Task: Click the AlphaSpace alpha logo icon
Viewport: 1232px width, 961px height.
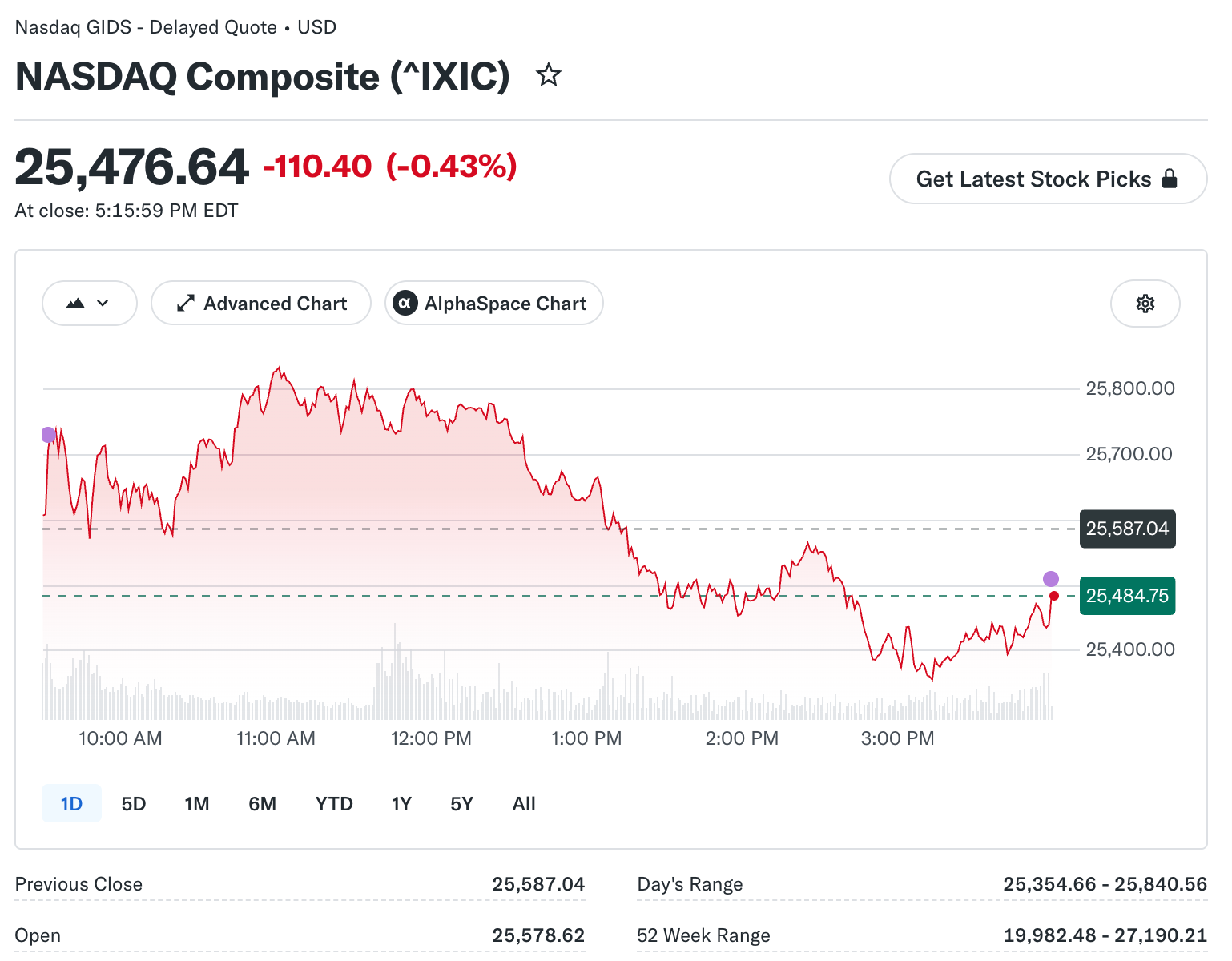Action: click(x=405, y=304)
